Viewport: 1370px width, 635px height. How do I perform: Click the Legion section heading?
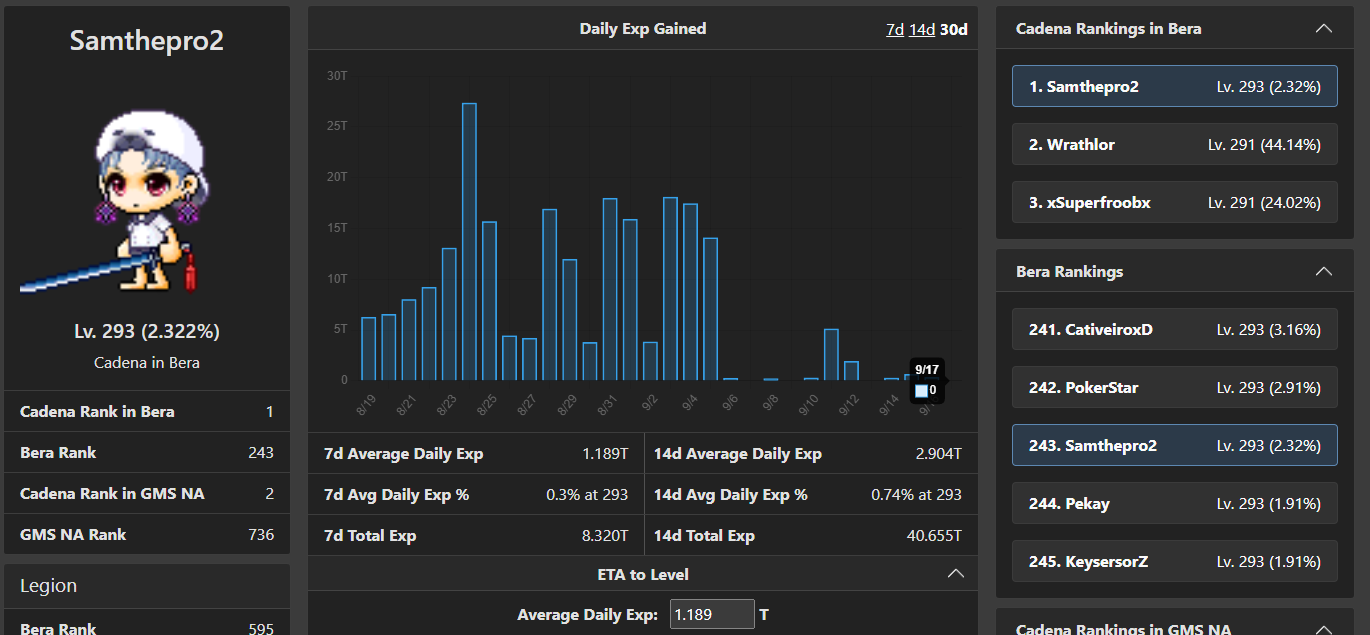48,586
